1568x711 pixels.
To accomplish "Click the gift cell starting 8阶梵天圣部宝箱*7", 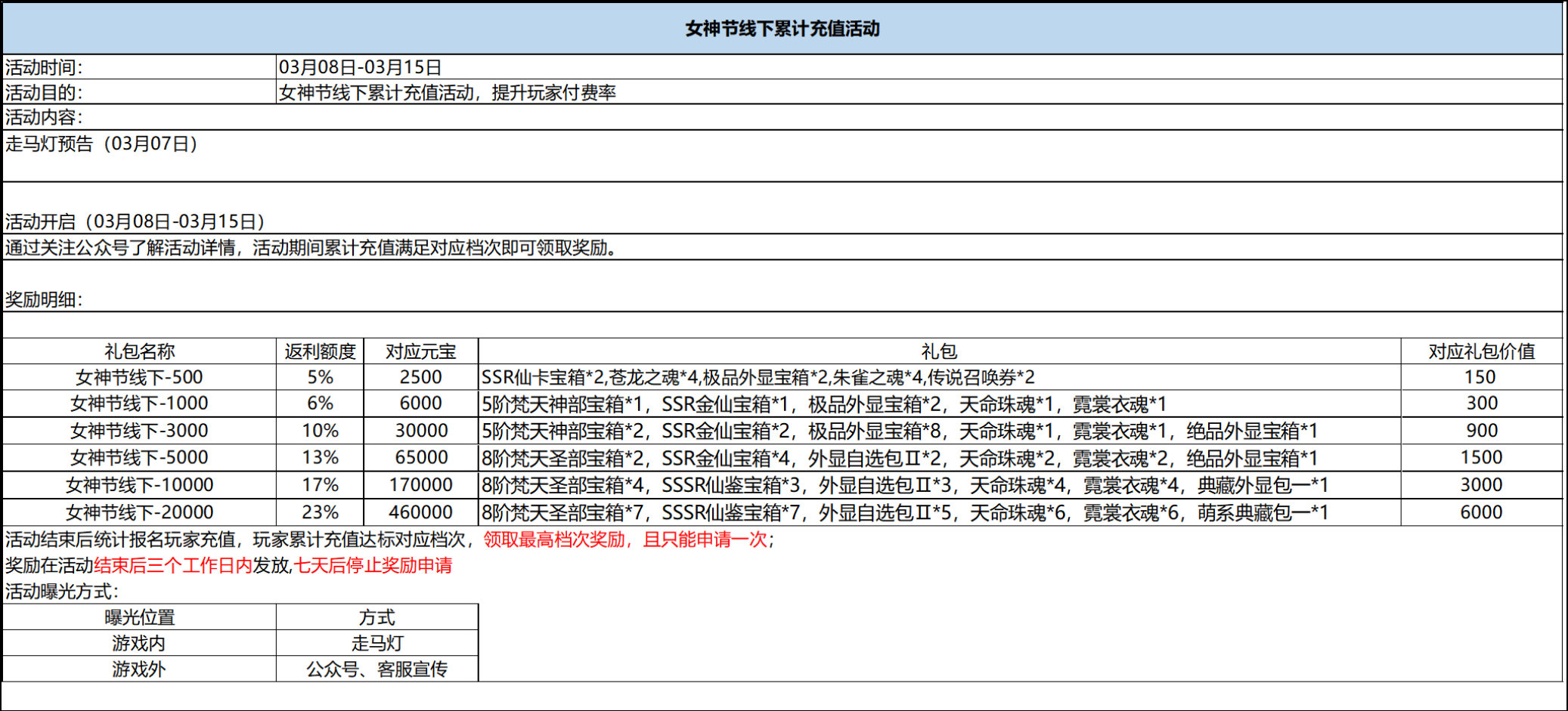I will (x=940, y=512).
